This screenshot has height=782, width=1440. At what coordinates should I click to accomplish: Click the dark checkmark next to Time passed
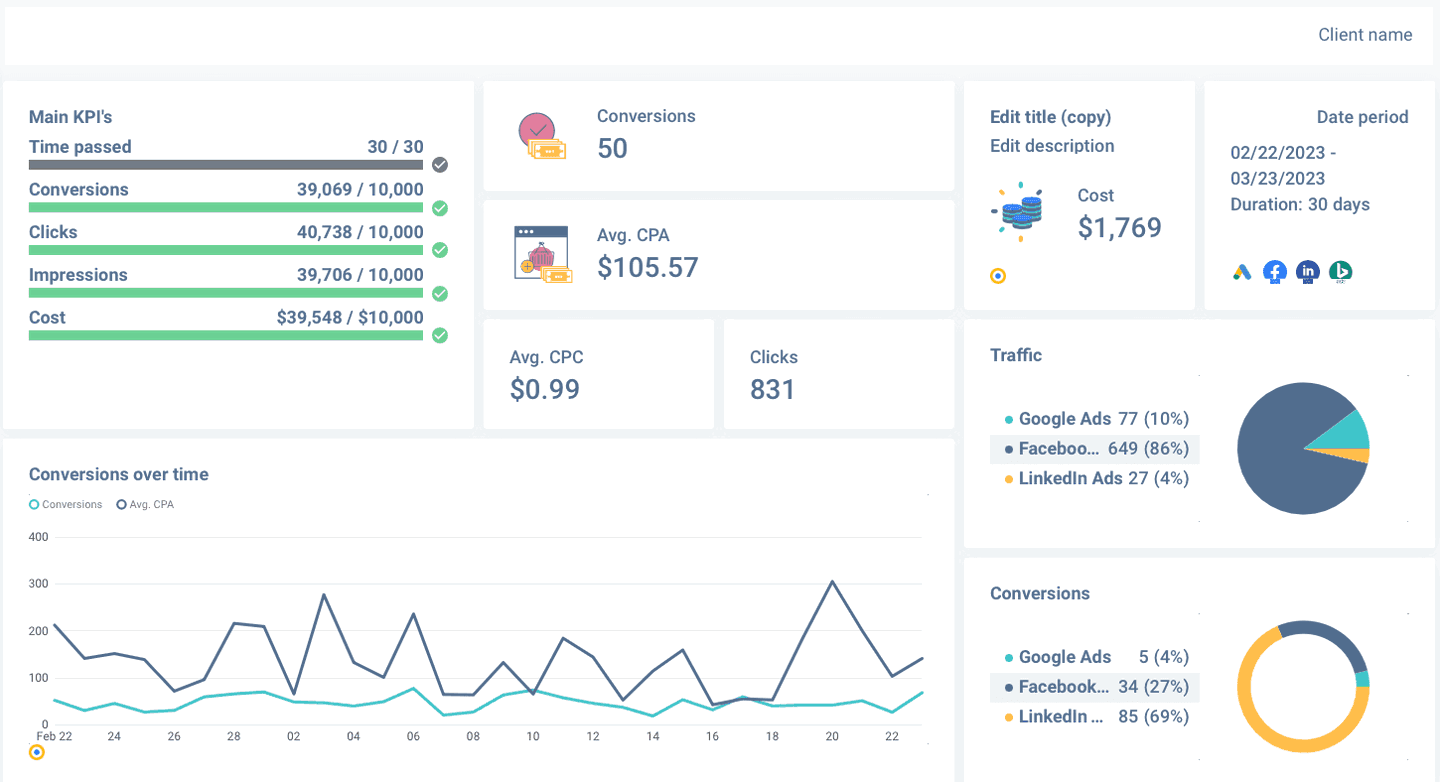[439, 164]
